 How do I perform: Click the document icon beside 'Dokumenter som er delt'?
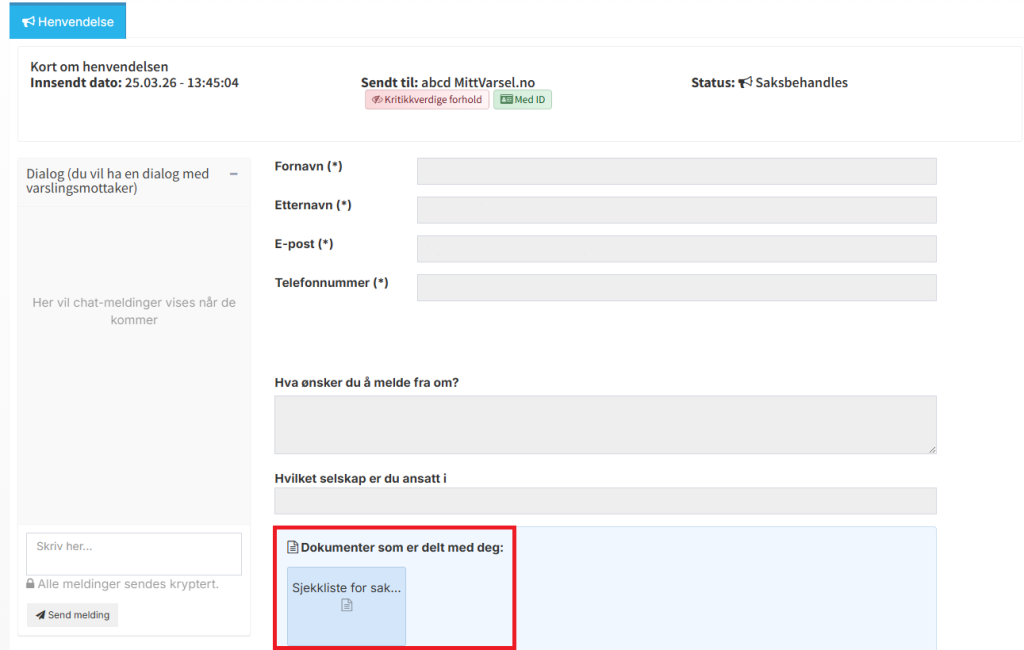[x=293, y=547]
